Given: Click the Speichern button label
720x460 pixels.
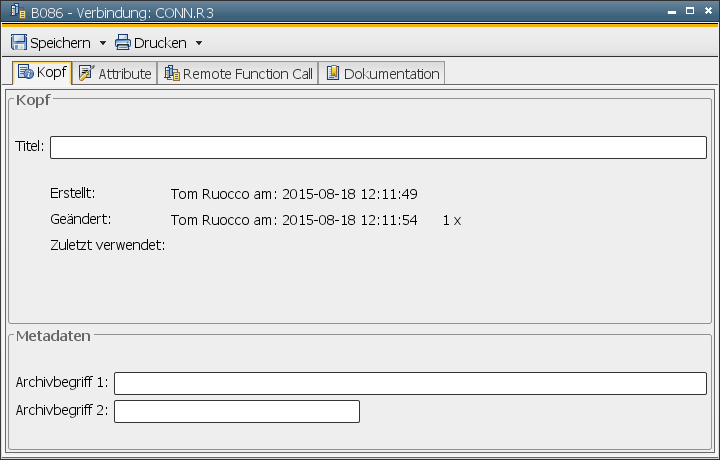Looking at the screenshot, I should [60, 43].
